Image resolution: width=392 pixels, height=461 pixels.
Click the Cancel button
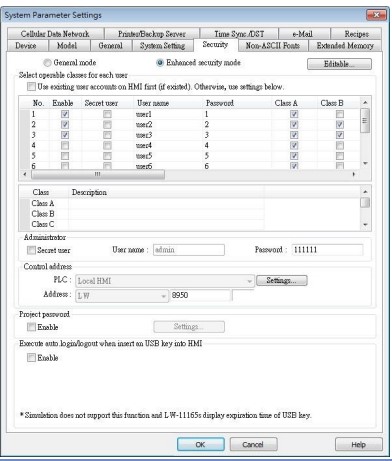click(x=253, y=445)
